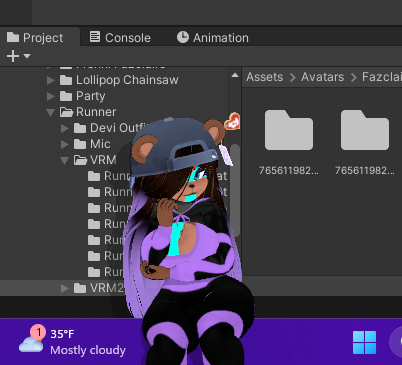The image size is (402, 365).
Task: Click the folder tree scroll-up arrow
Action: [235, 75]
